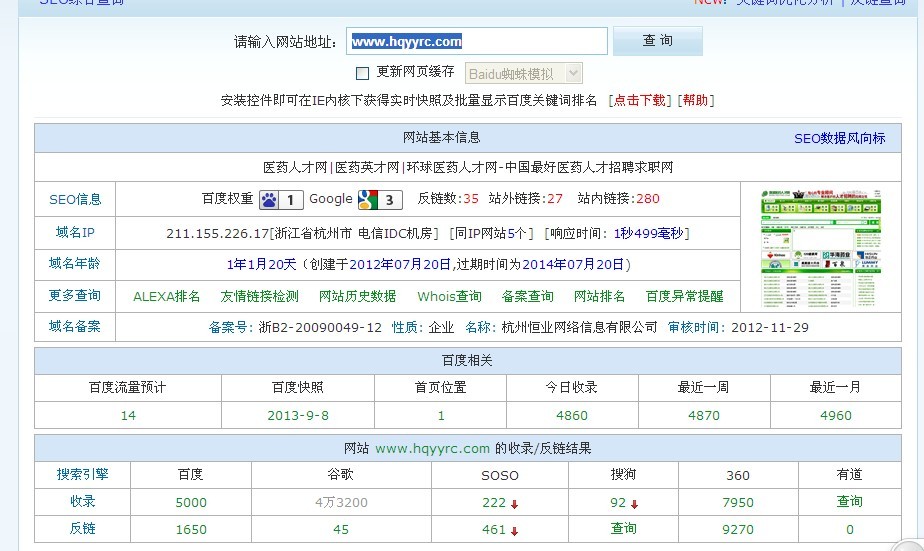The image size is (924, 551).
Task: Click the 反链 row header
Action: [82, 529]
